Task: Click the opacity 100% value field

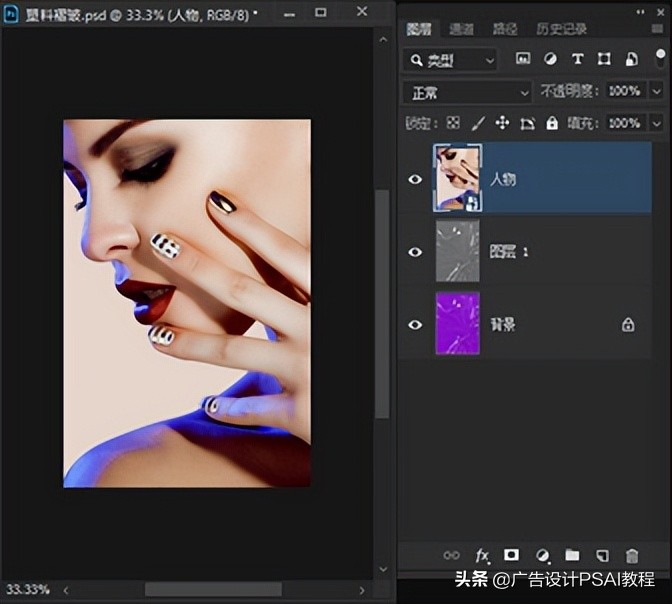Action: click(x=625, y=91)
